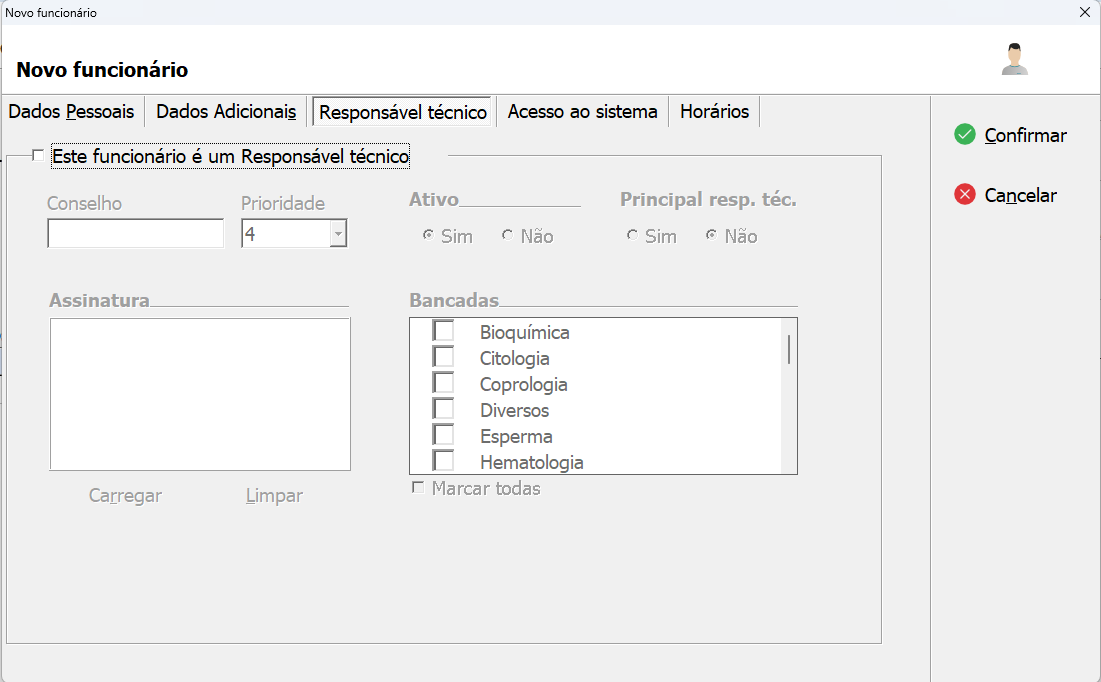The image size is (1101, 682).
Task: Click the Assinatura image box
Action: pos(200,394)
